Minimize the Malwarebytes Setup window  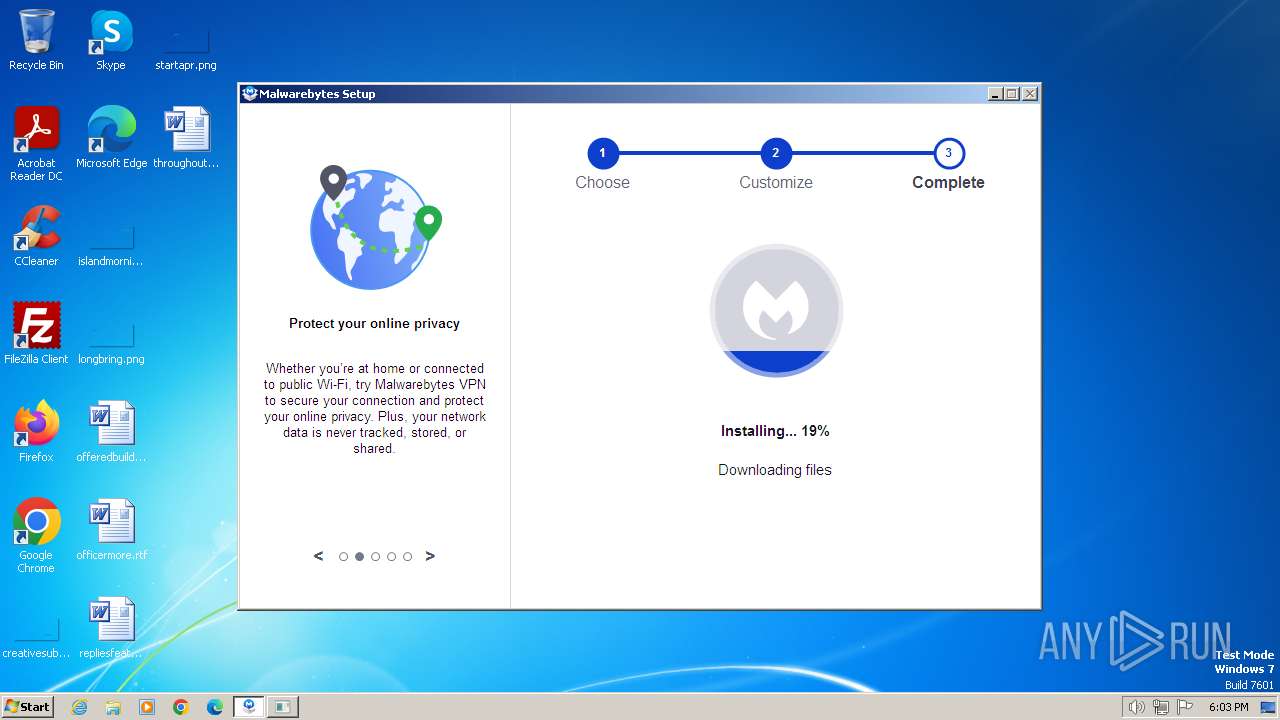tap(995, 94)
